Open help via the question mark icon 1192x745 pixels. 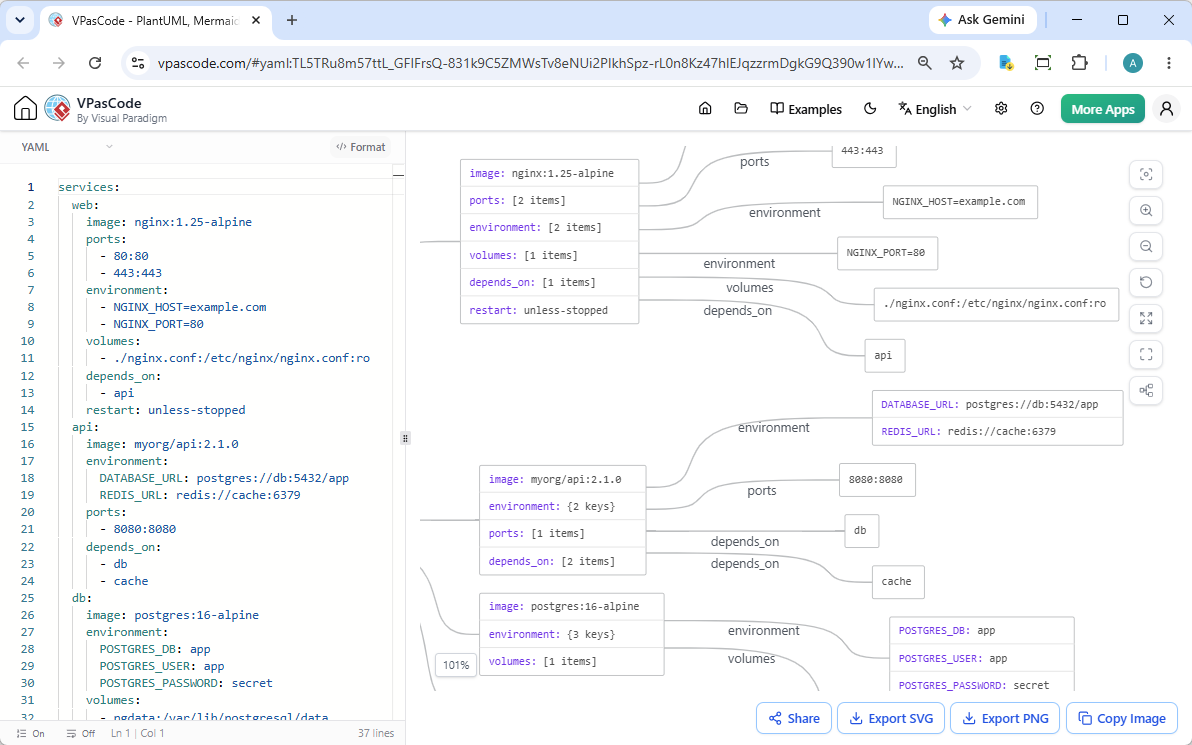pyautogui.click(x=1037, y=109)
